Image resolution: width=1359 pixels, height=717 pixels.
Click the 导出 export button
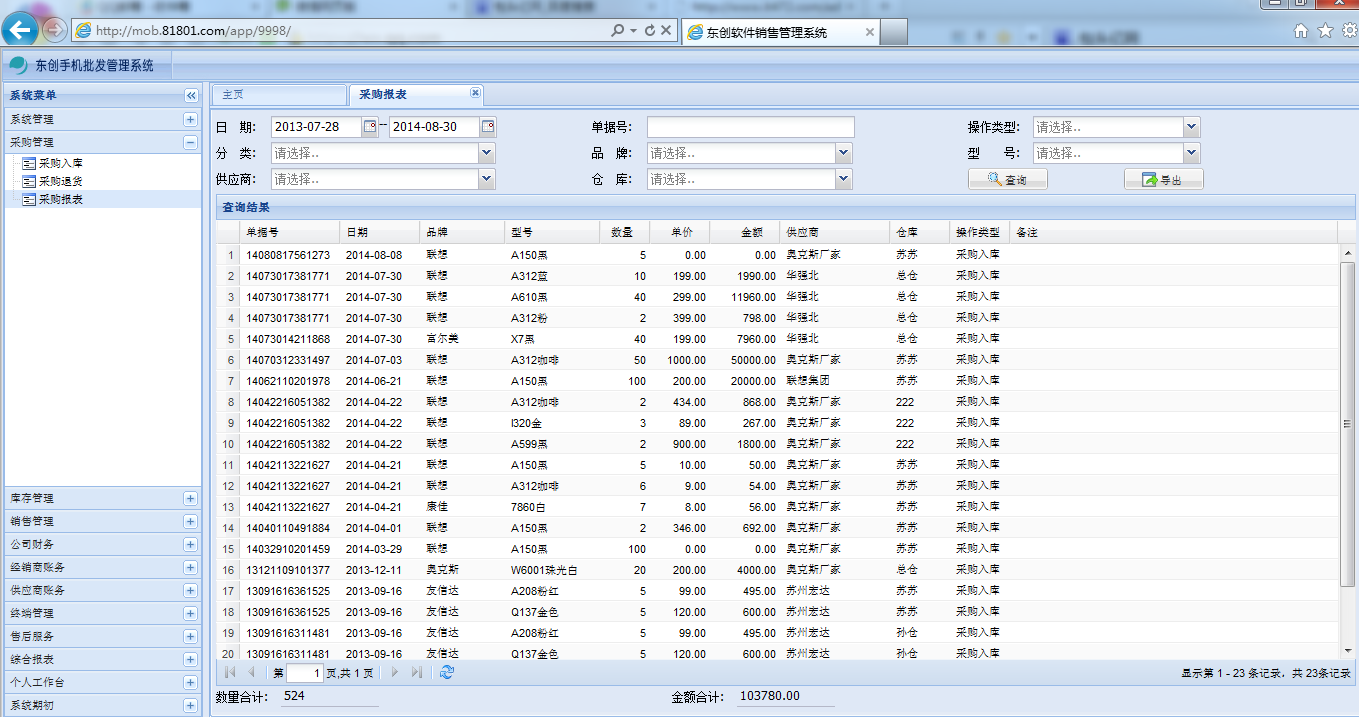[1163, 179]
